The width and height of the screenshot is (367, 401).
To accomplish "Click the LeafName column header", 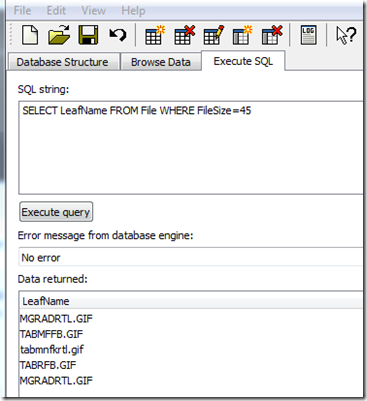I will tap(191, 301).
